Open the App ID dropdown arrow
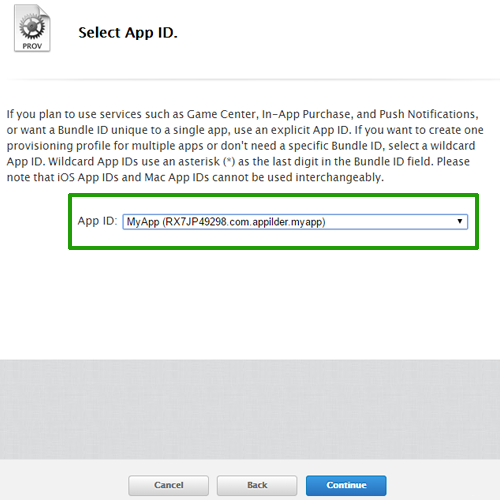Screen dimensions: 500x500 click(460, 221)
